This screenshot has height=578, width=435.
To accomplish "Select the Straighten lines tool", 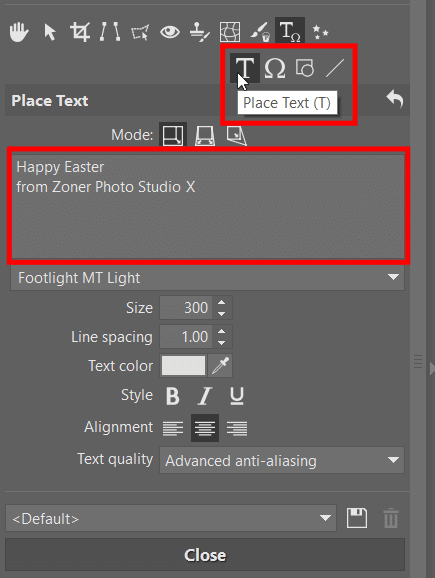I will 110,32.
